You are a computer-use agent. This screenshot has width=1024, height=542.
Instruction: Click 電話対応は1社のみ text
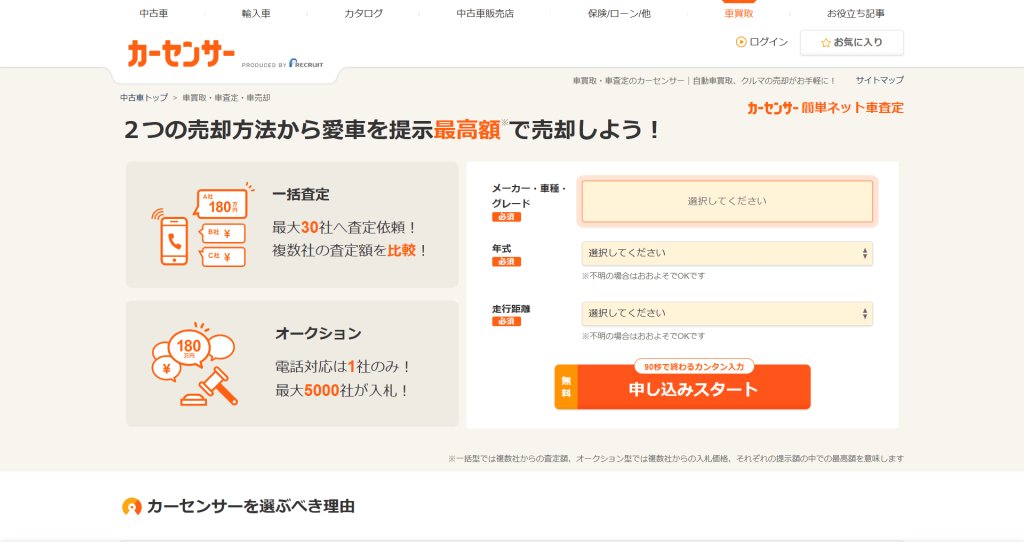343,366
